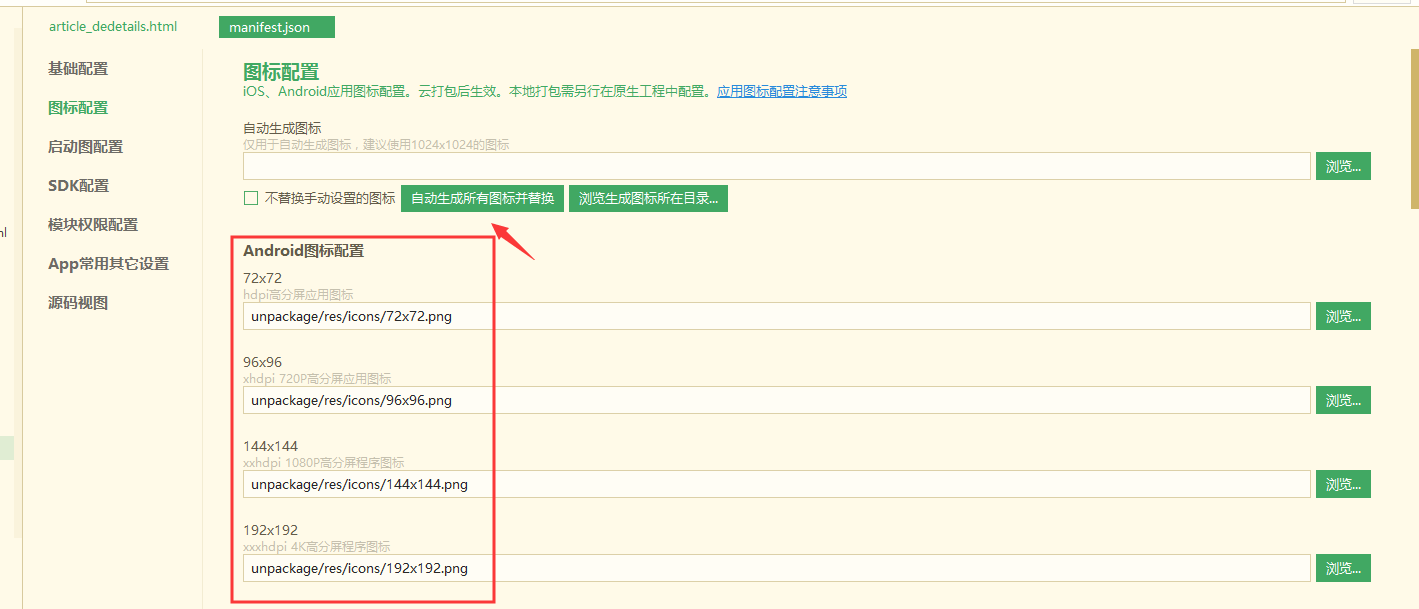The height and width of the screenshot is (609, 1419).
Task: Toggle the 不替换手动设置的图标 checkbox
Action: tap(251, 198)
